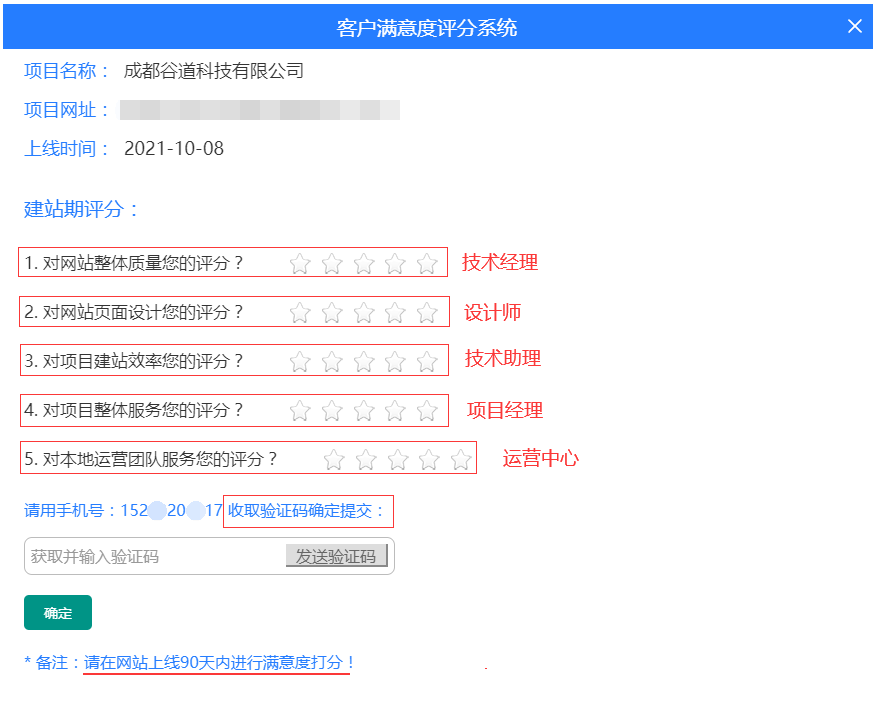
Task: Click the 90-day rating reminder note
Action: click(x=220, y=663)
